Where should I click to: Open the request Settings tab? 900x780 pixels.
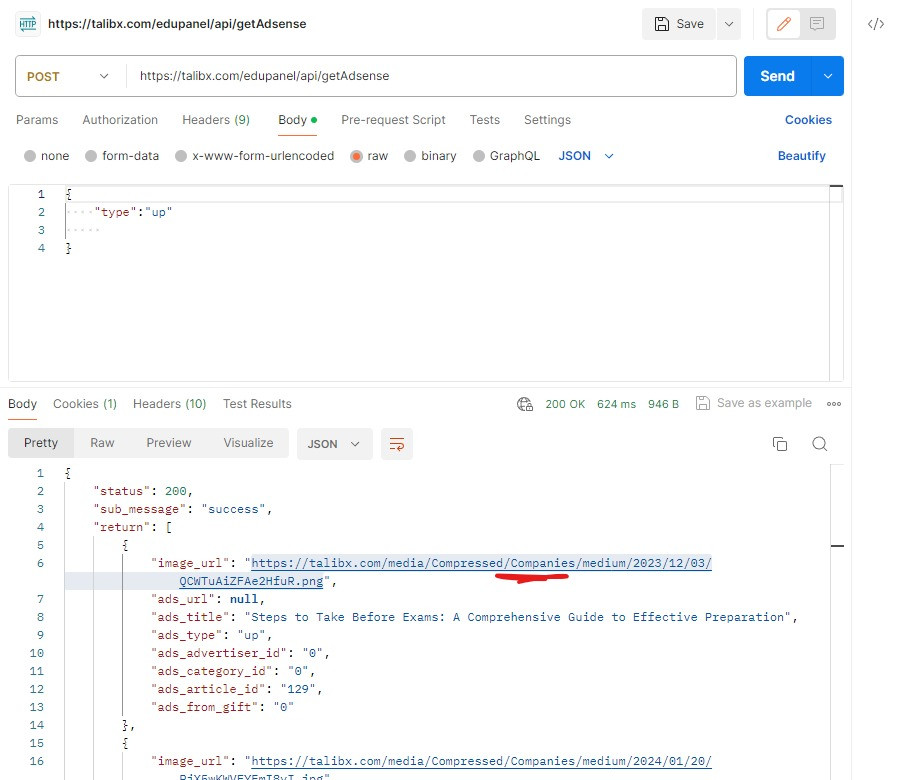click(x=547, y=120)
